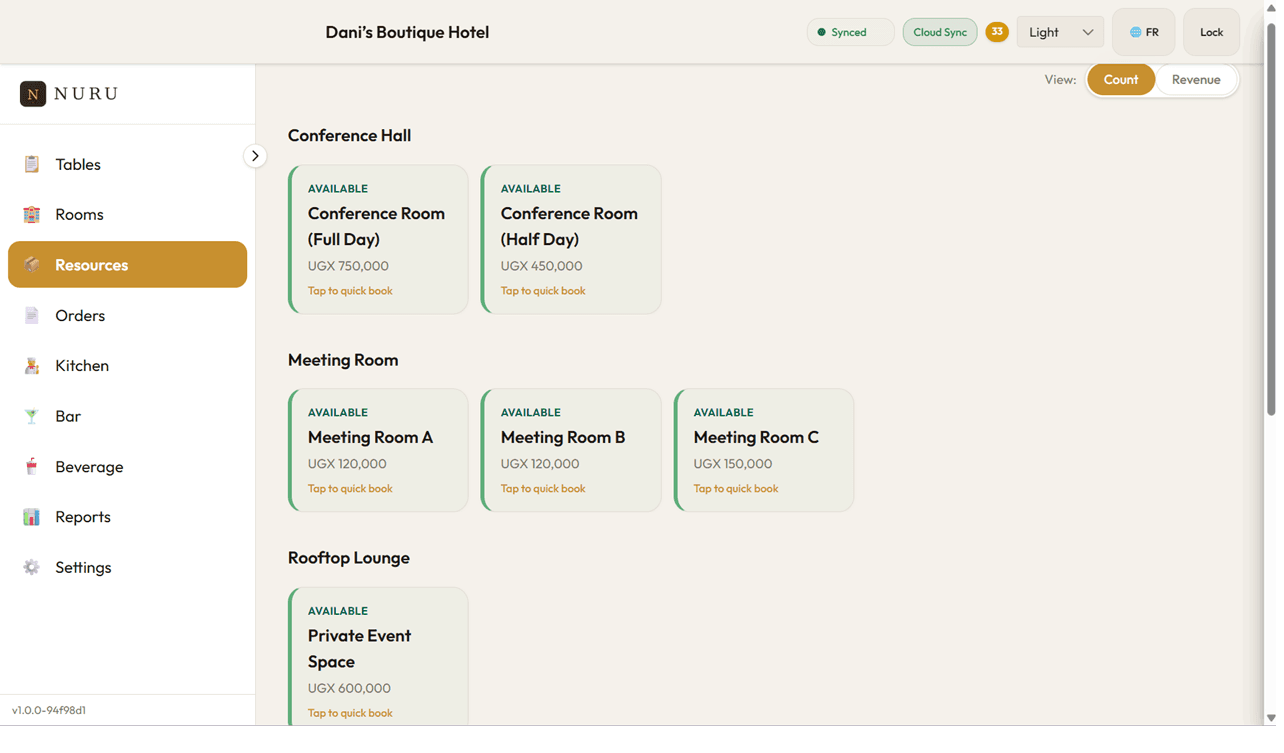The width and height of the screenshot is (1284, 753).
Task: Click the Resources box icon
Action: tap(32, 265)
